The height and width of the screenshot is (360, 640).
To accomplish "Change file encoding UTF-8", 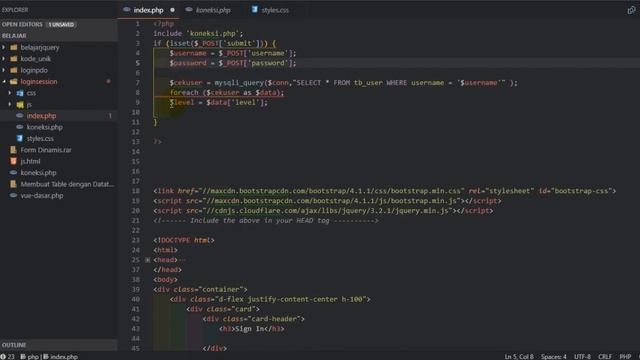I will pyautogui.click(x=582, y=356).
